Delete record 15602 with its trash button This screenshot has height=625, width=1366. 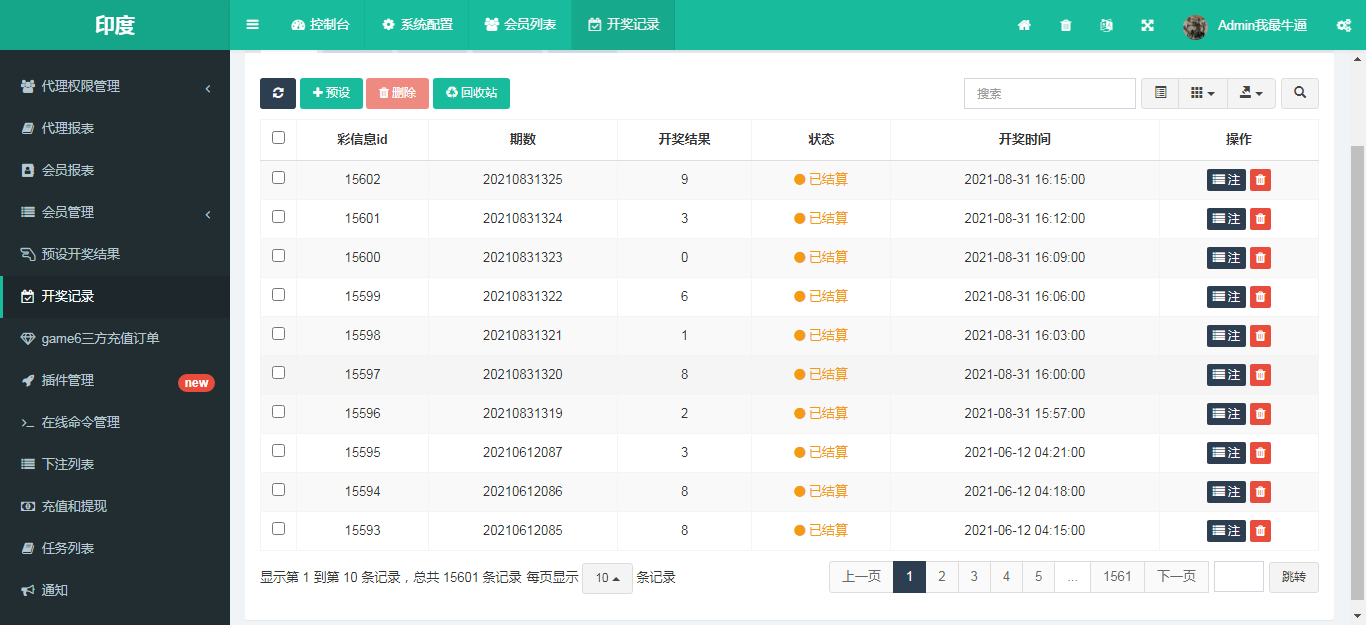(1259, 180)
